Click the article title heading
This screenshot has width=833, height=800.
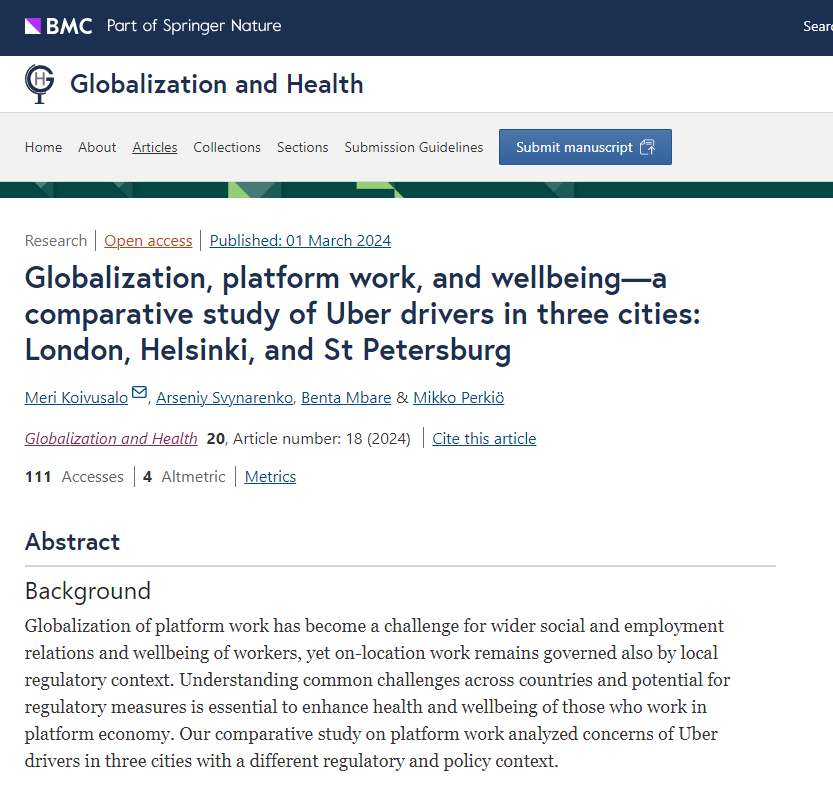click(x=363, y=314)
